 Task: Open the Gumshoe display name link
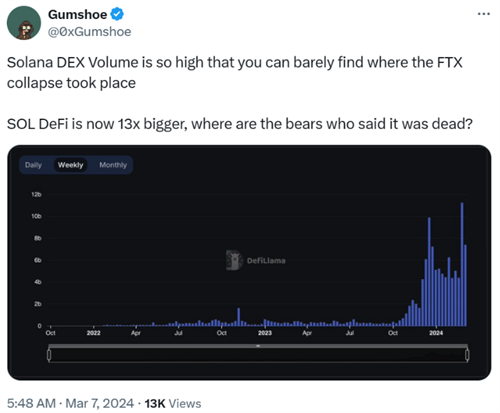(77, 14)
